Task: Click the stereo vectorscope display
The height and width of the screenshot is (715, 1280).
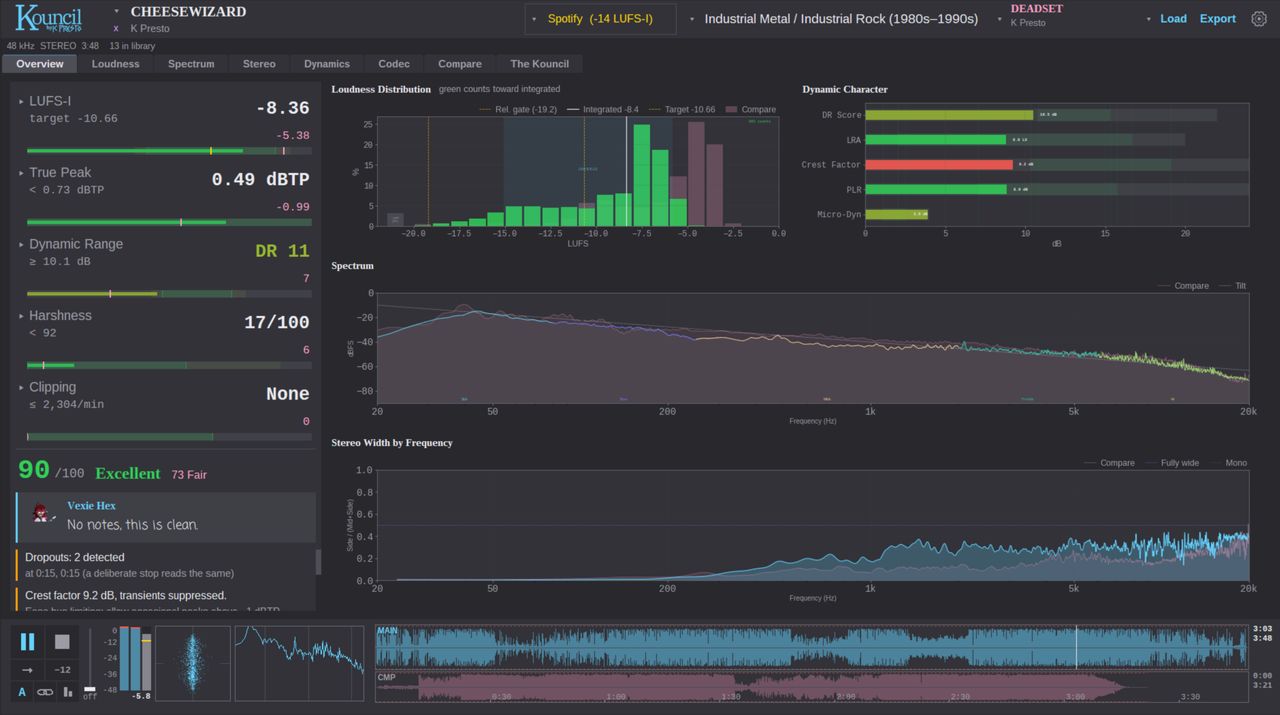Action: (193, 664)
